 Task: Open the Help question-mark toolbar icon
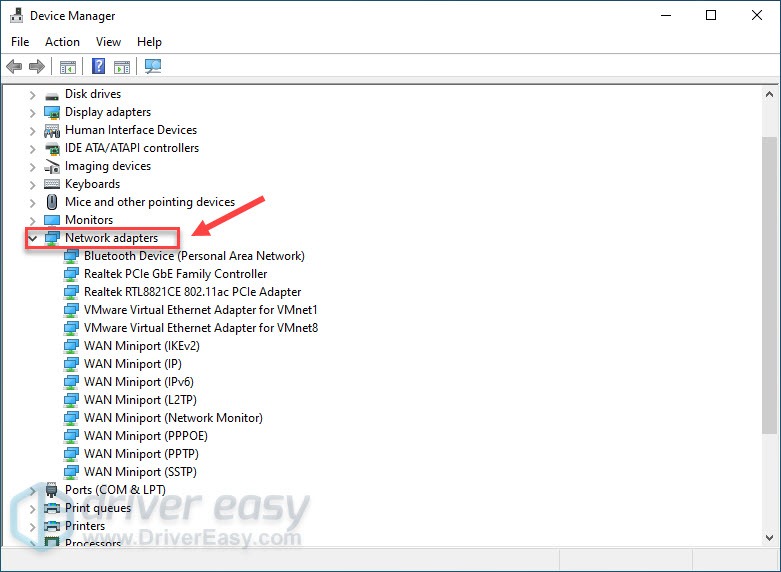[99, 66]
